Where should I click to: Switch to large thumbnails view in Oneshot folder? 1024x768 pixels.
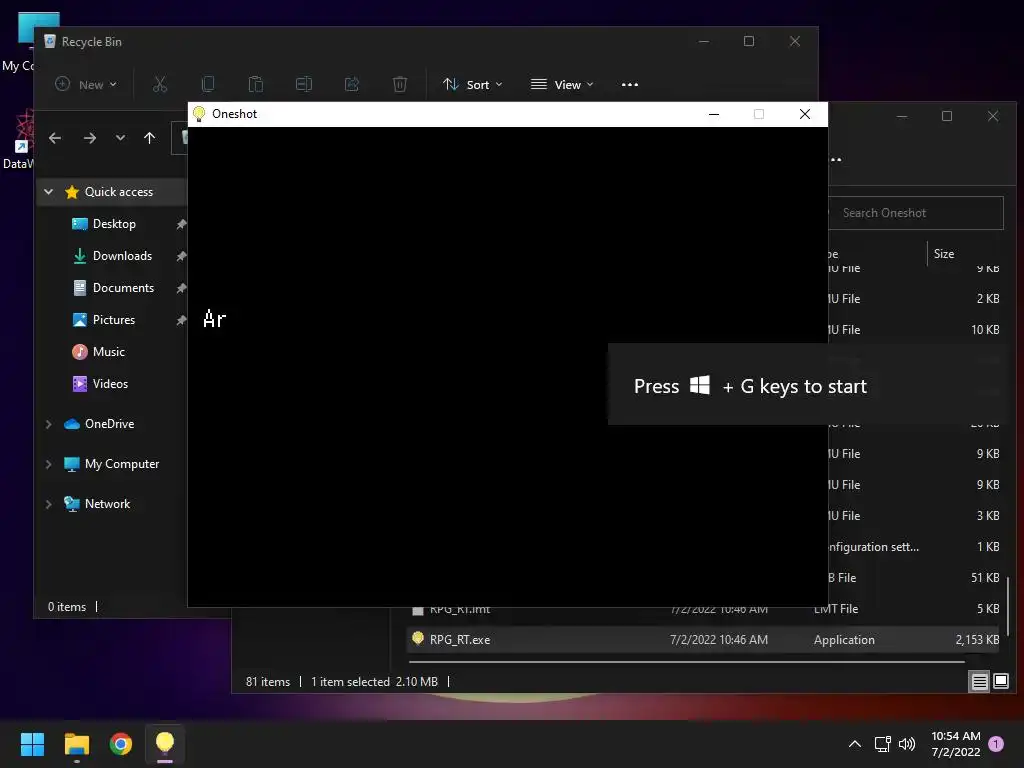(1000, 682)
